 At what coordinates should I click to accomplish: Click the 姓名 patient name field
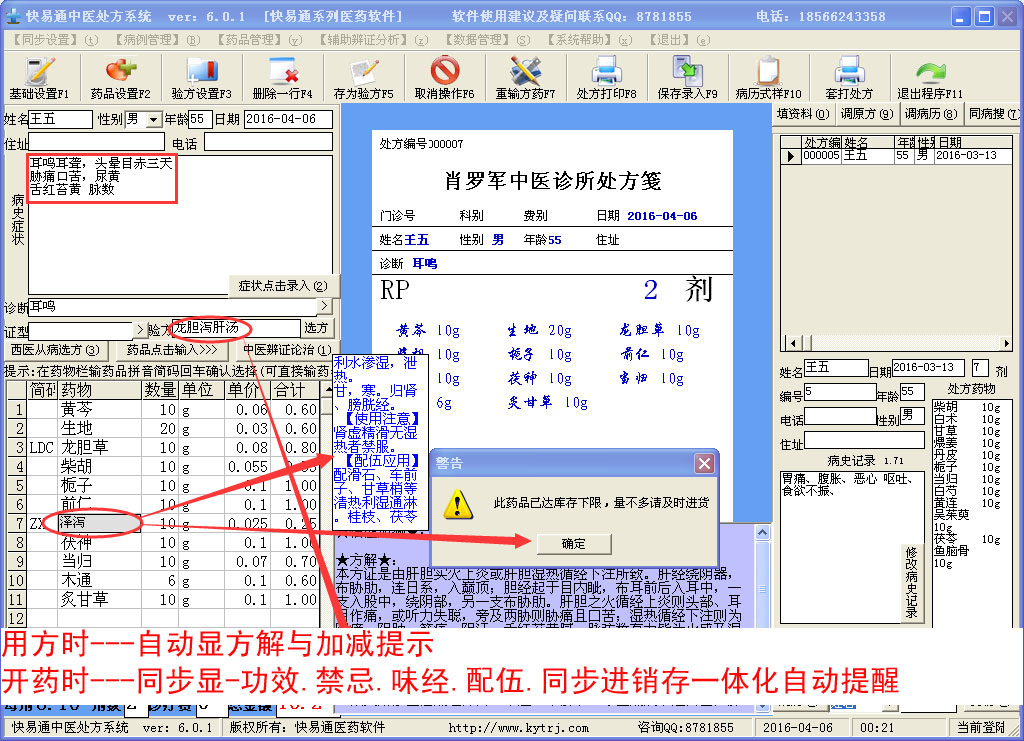tap(60, 119)
